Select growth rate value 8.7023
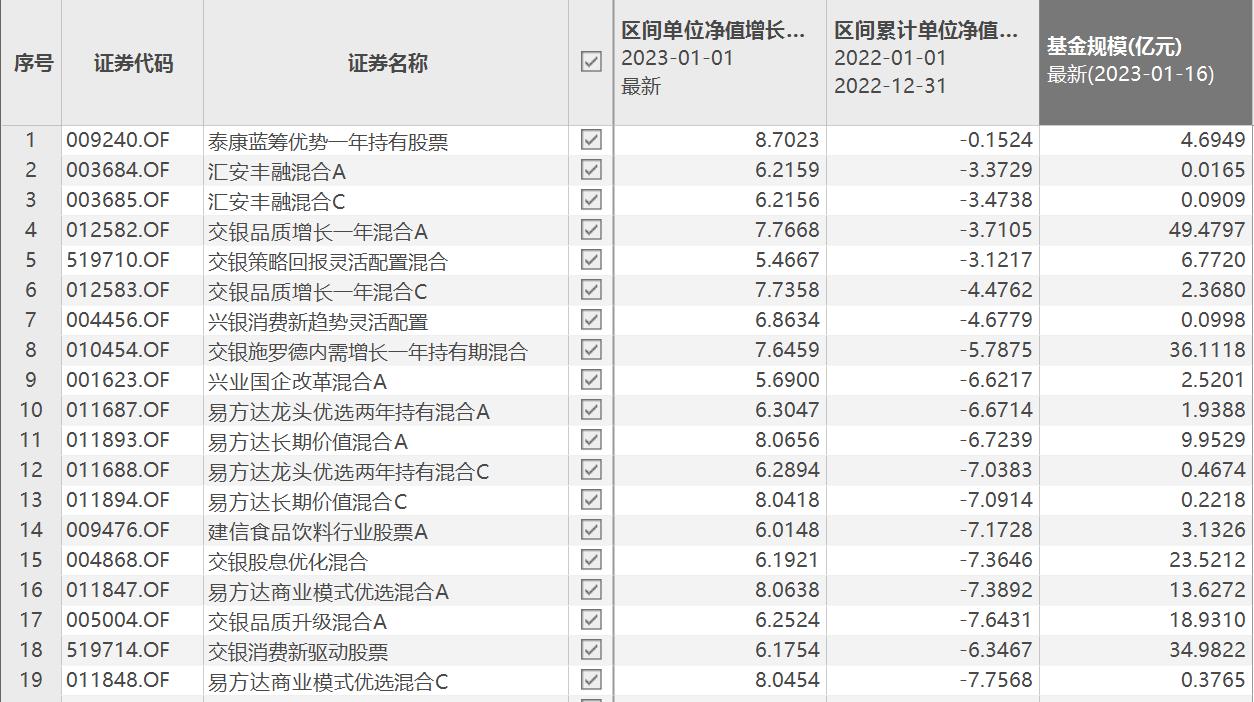The width and height of the screenshot is (1254, 702). (787, 140)
